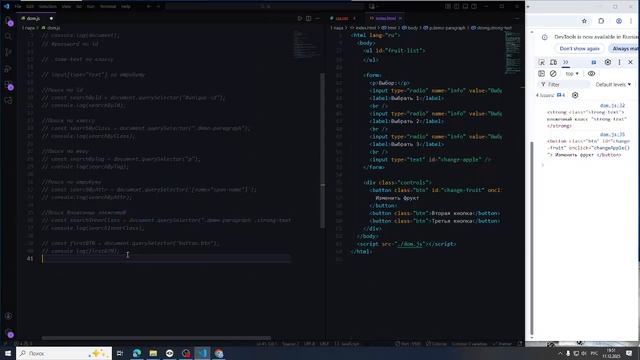Click the Go Live status bar button
The width and height of the screenshot is (640, 360).
407,344
